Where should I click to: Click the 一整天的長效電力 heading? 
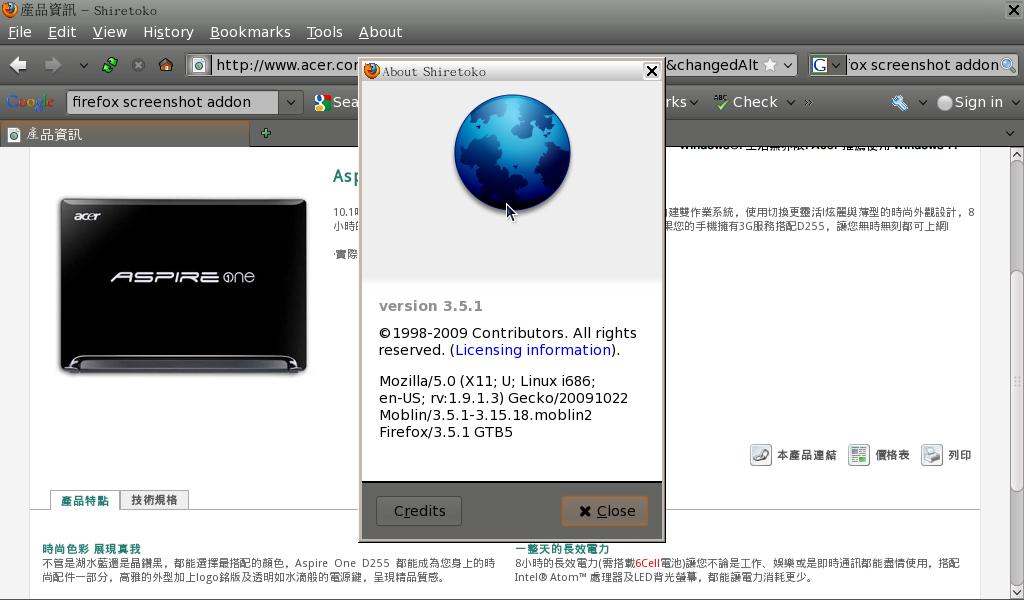point(562,549)
